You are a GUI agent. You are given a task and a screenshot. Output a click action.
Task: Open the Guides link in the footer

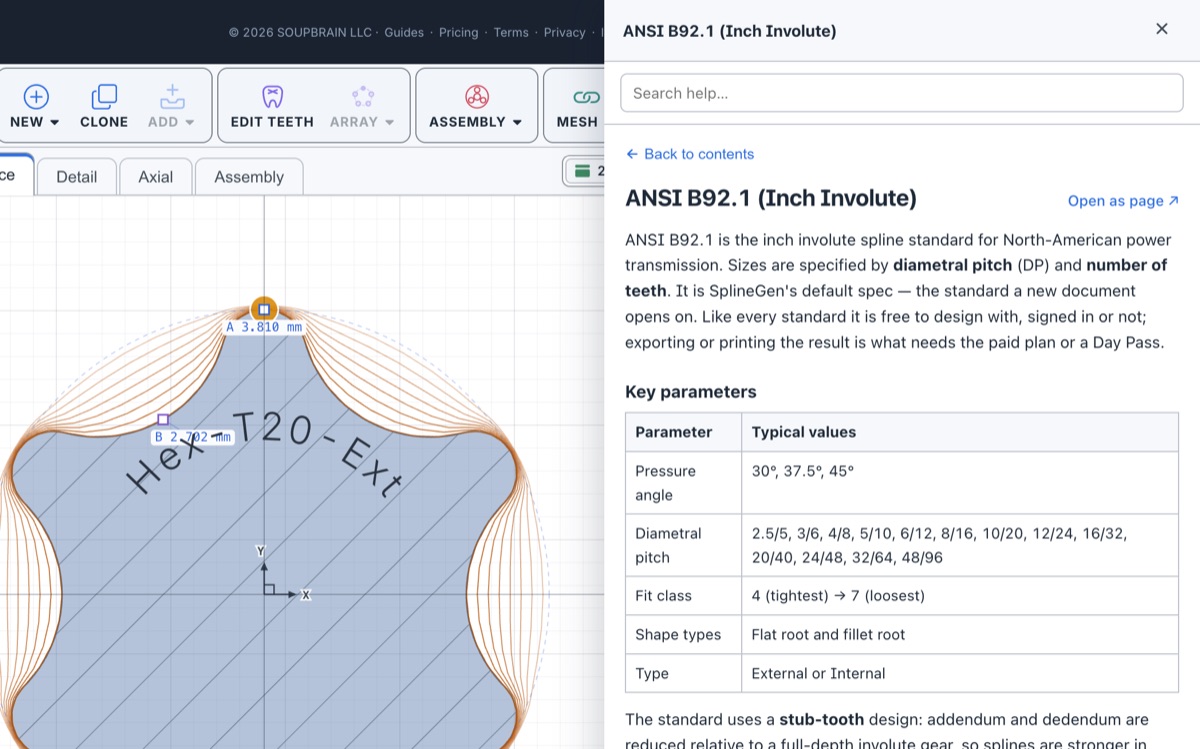tap(404, 32)
